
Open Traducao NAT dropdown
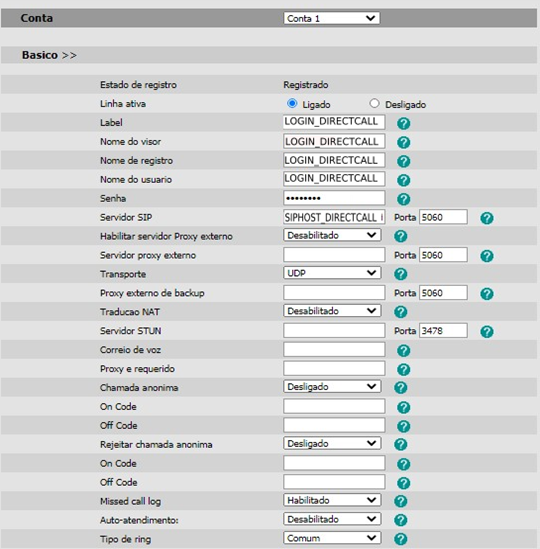(x=332, y=311)
